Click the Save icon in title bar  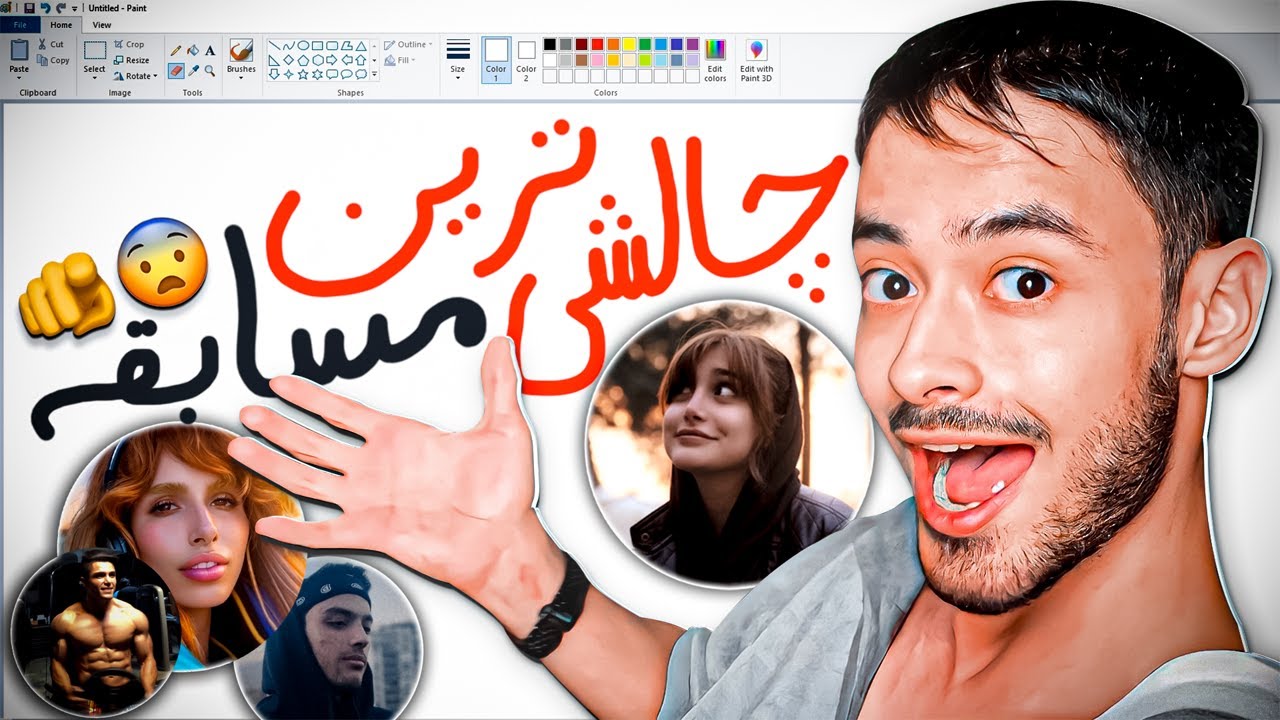click(29, 7)
